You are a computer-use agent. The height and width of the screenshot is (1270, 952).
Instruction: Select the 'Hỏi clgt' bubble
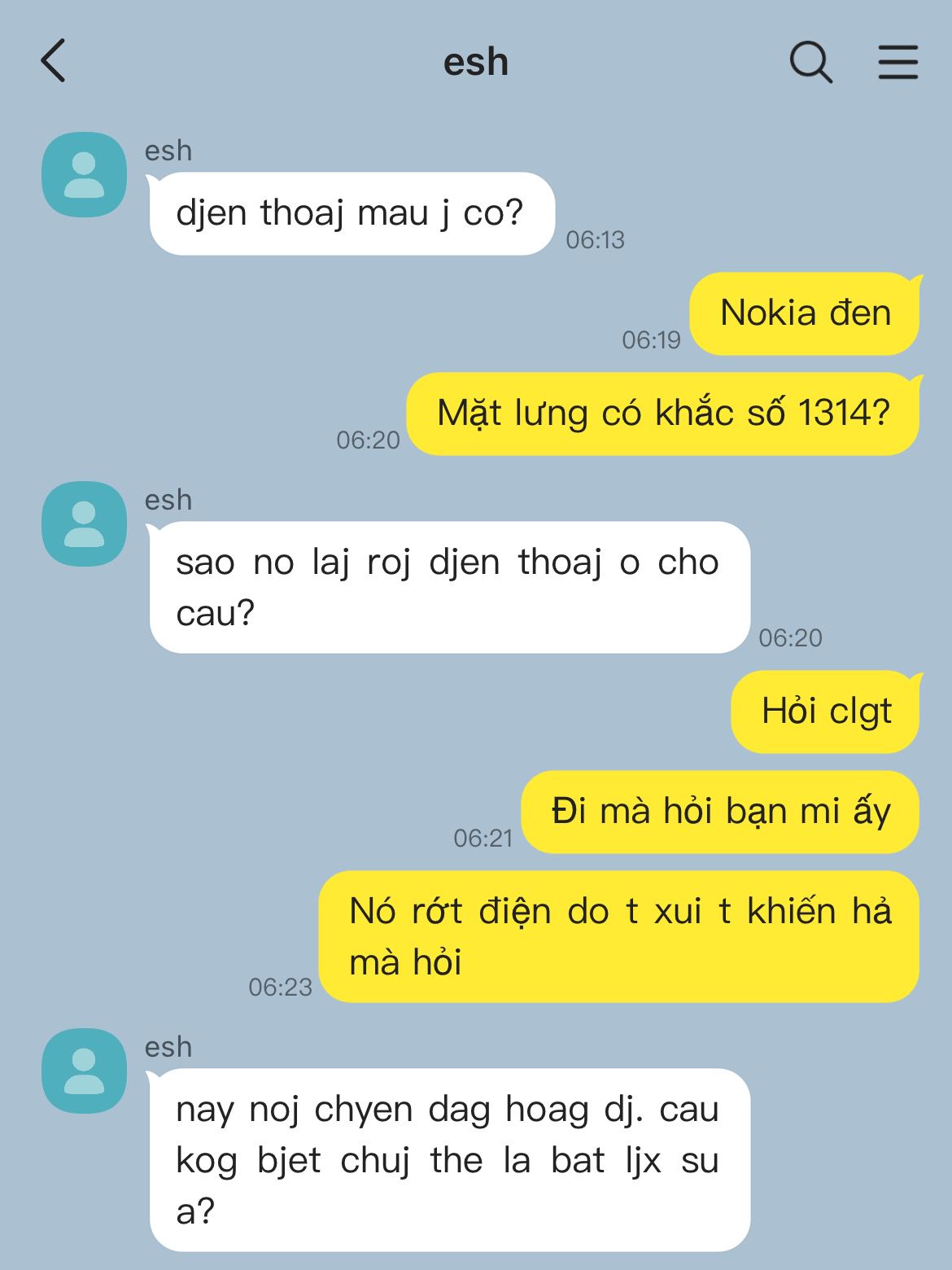825,712
